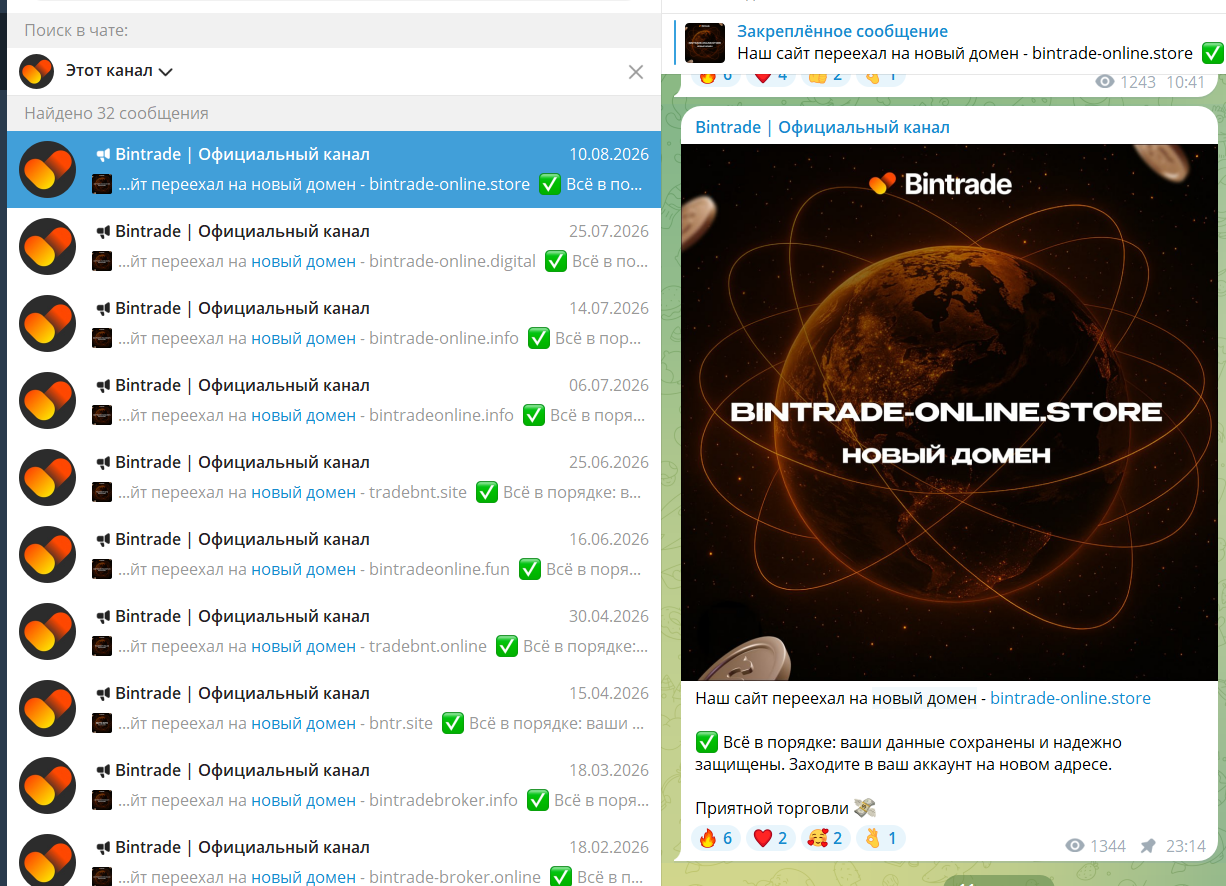1226x886 pixels.
Task: Click the 'Поиск в чате:' label
Action: coord(76,31)
